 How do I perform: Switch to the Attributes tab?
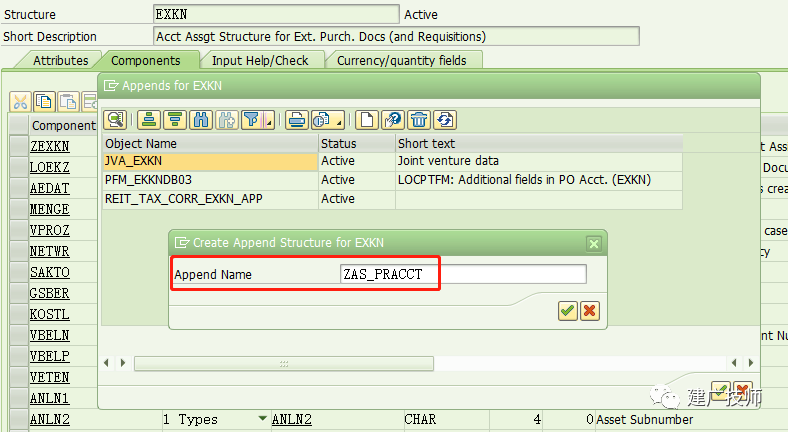(x=60, y=60)
